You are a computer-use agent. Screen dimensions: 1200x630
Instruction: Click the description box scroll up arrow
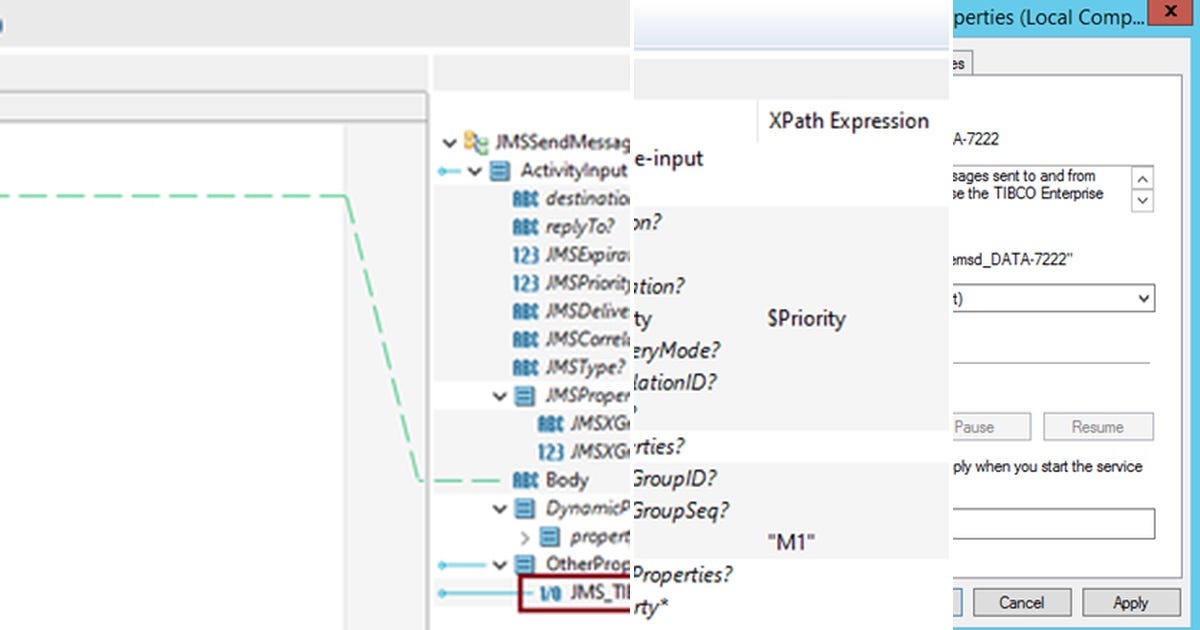tap(1141, 180)
